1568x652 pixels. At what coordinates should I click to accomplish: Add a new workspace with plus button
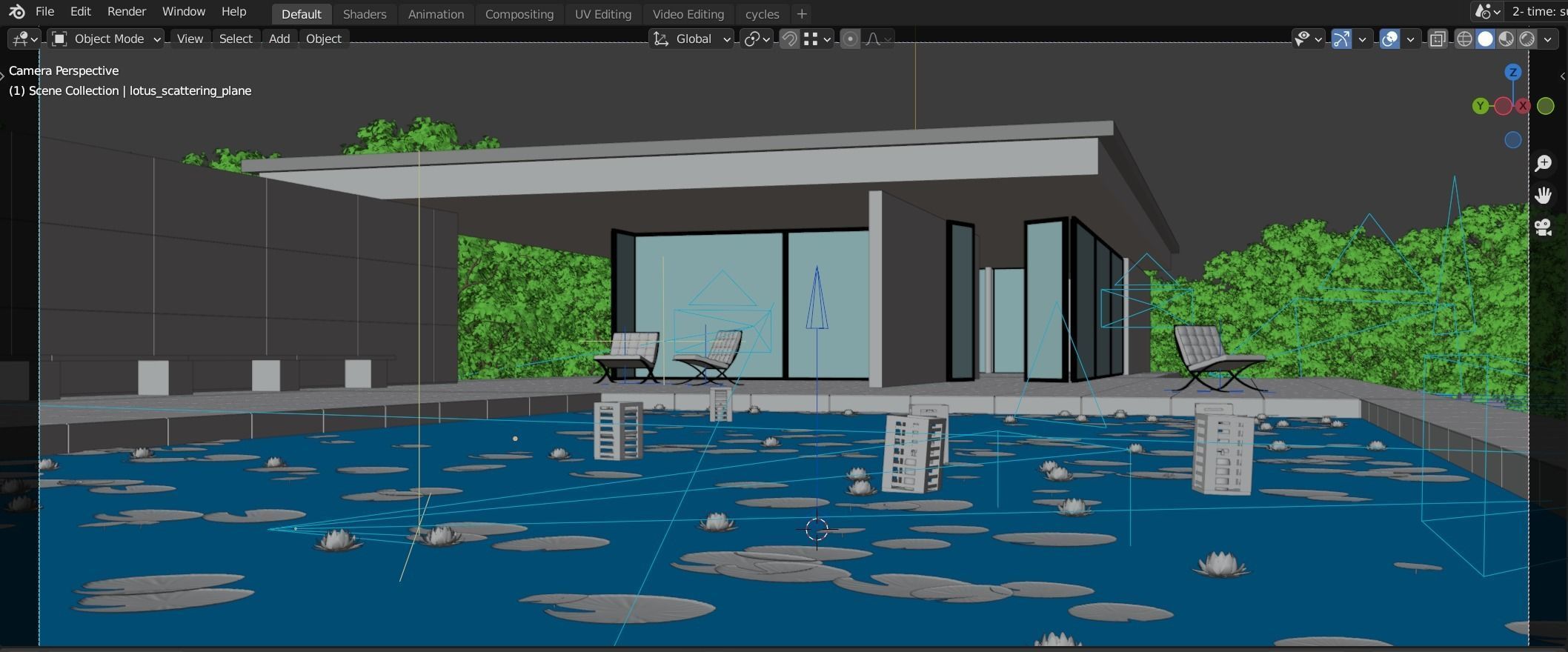pyautogui.click(x=801, y=14)
